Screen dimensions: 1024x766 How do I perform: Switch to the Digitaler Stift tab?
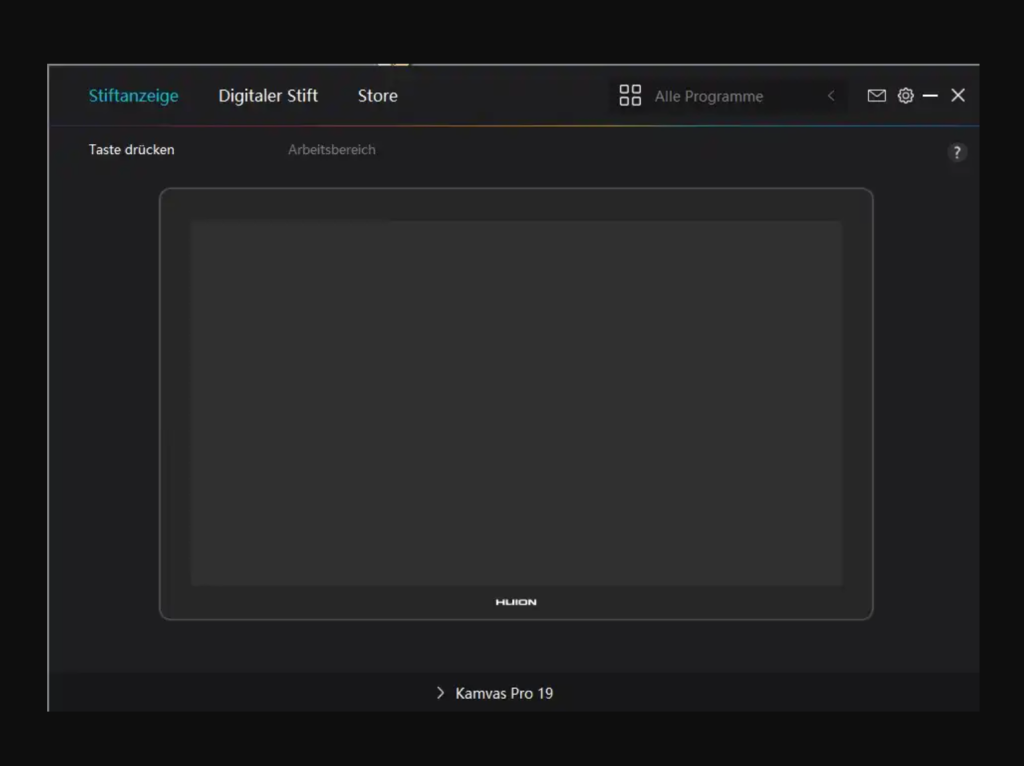click(268, 95)
